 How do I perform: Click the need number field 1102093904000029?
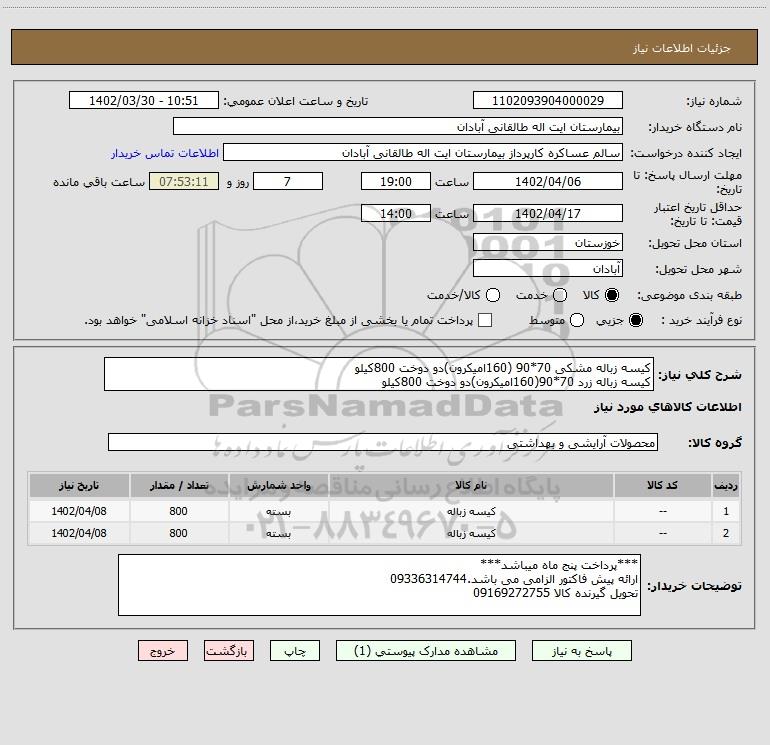[x=548, y=101]
